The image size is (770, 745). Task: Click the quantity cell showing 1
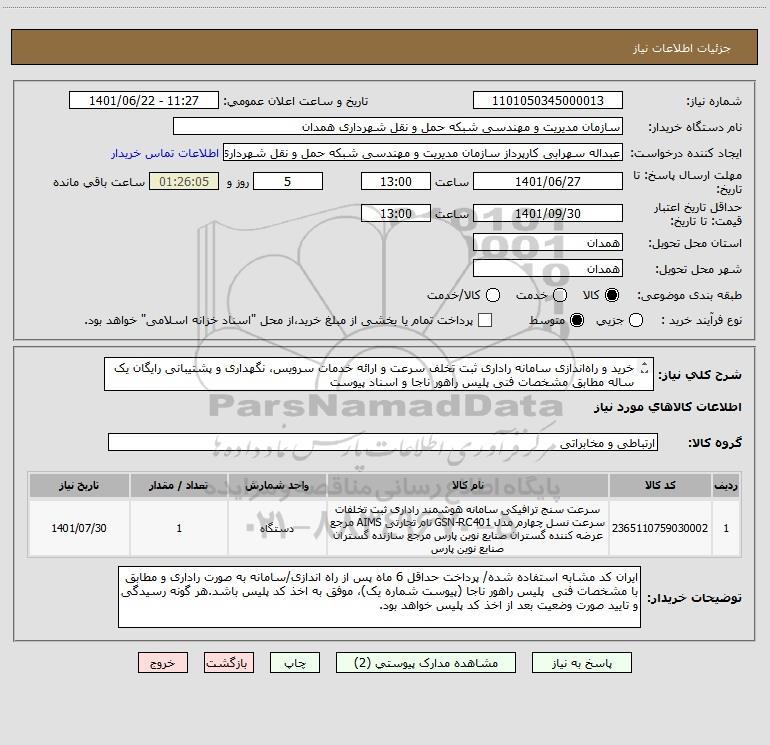[x=179, y=528]
